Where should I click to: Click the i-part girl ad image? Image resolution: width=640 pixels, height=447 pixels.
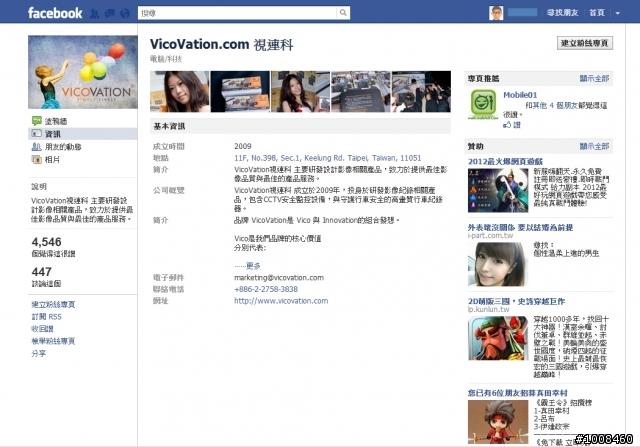(498, 264)
